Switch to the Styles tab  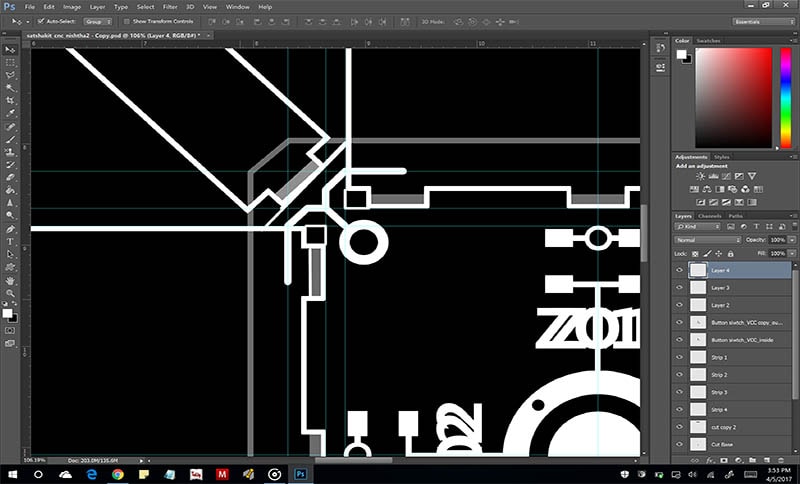722,157
